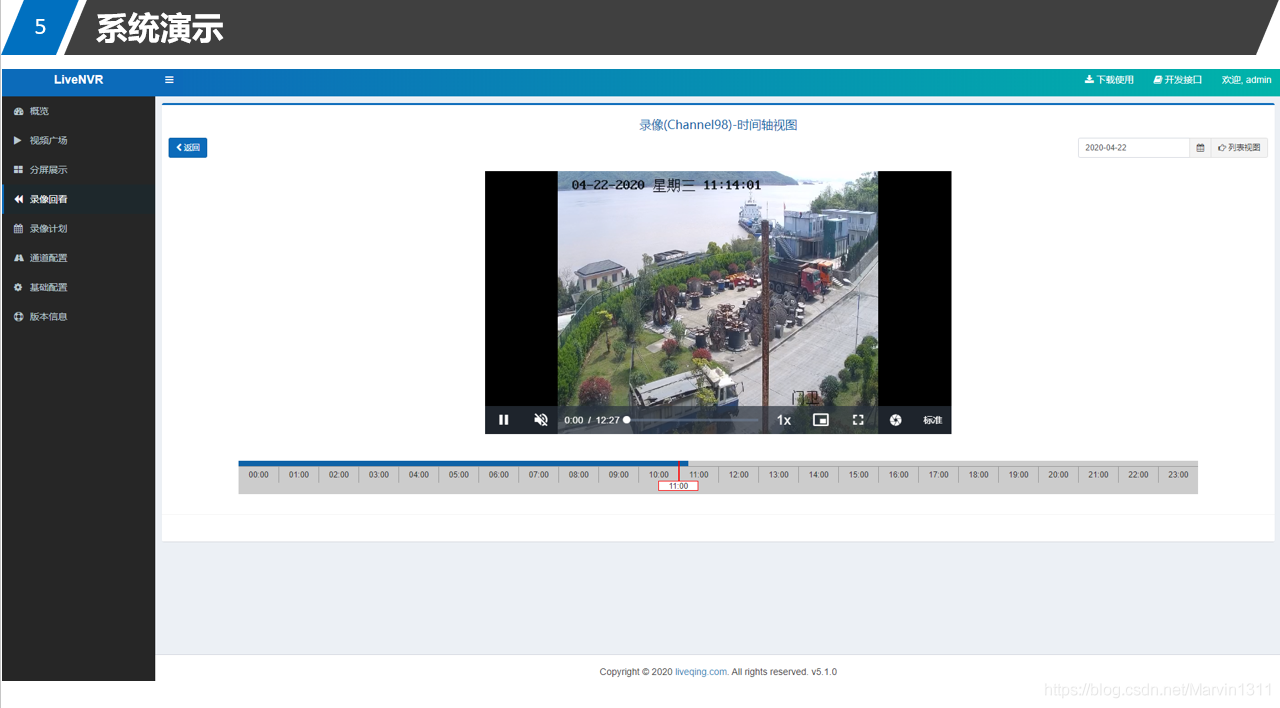The image size is (1280, 708).
Task: Open 录像计划 in sidebar
Action: click(78, 228)
